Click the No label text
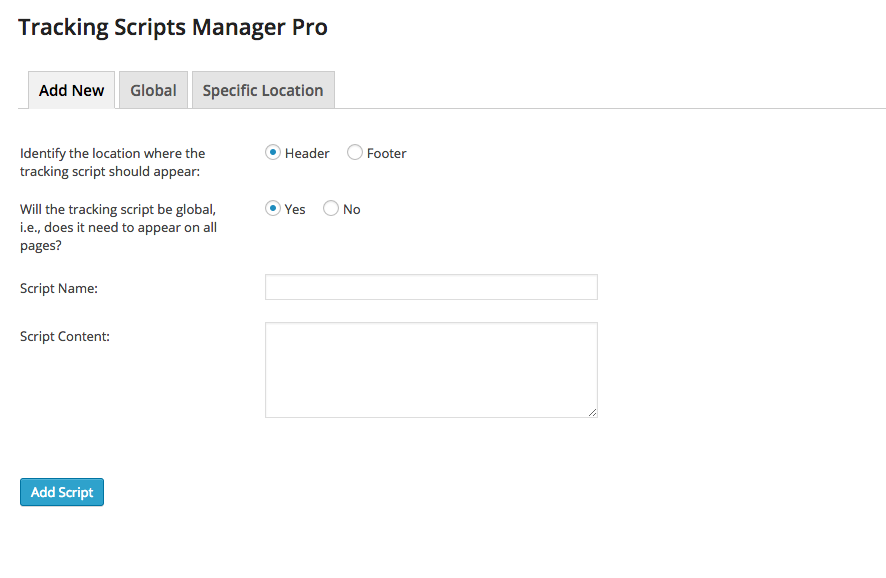 coord(351,210)
